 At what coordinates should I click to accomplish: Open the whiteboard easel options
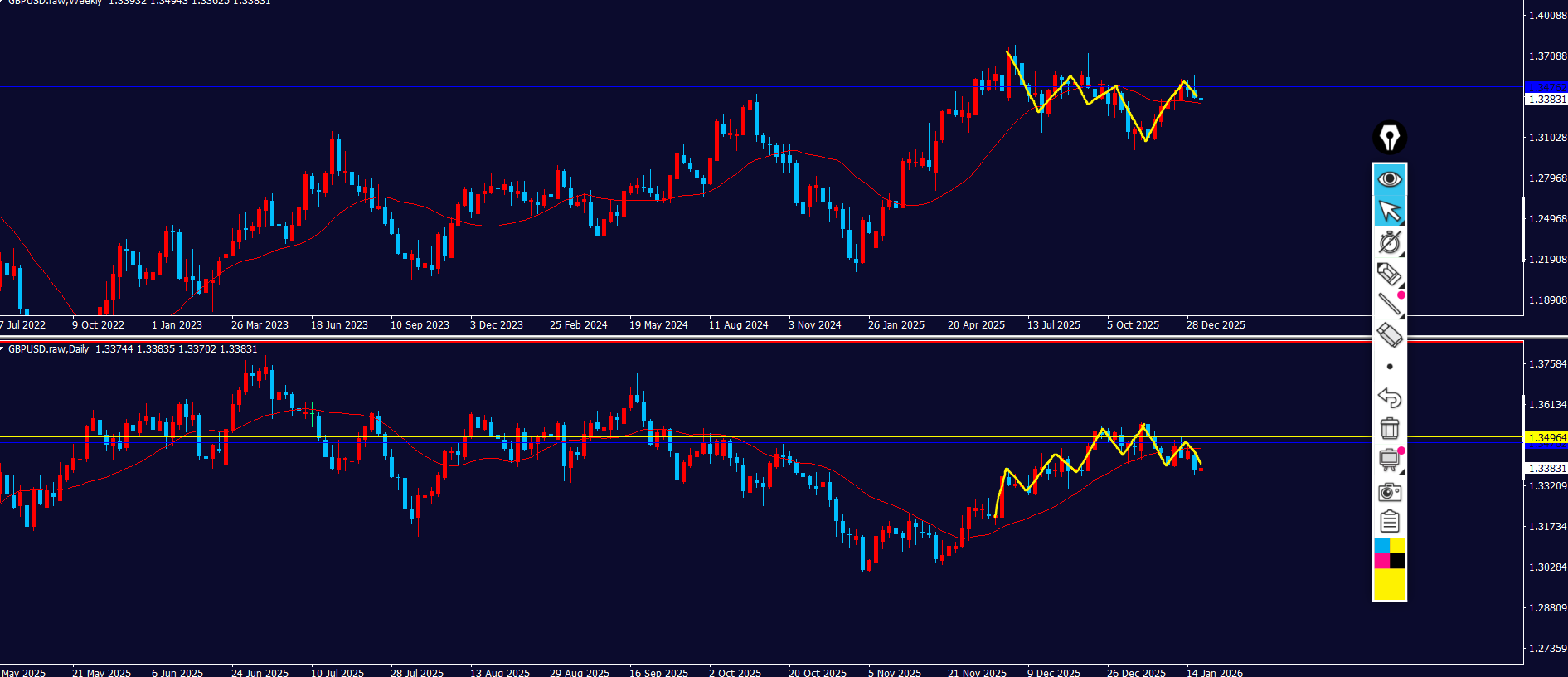(1390, 460)
